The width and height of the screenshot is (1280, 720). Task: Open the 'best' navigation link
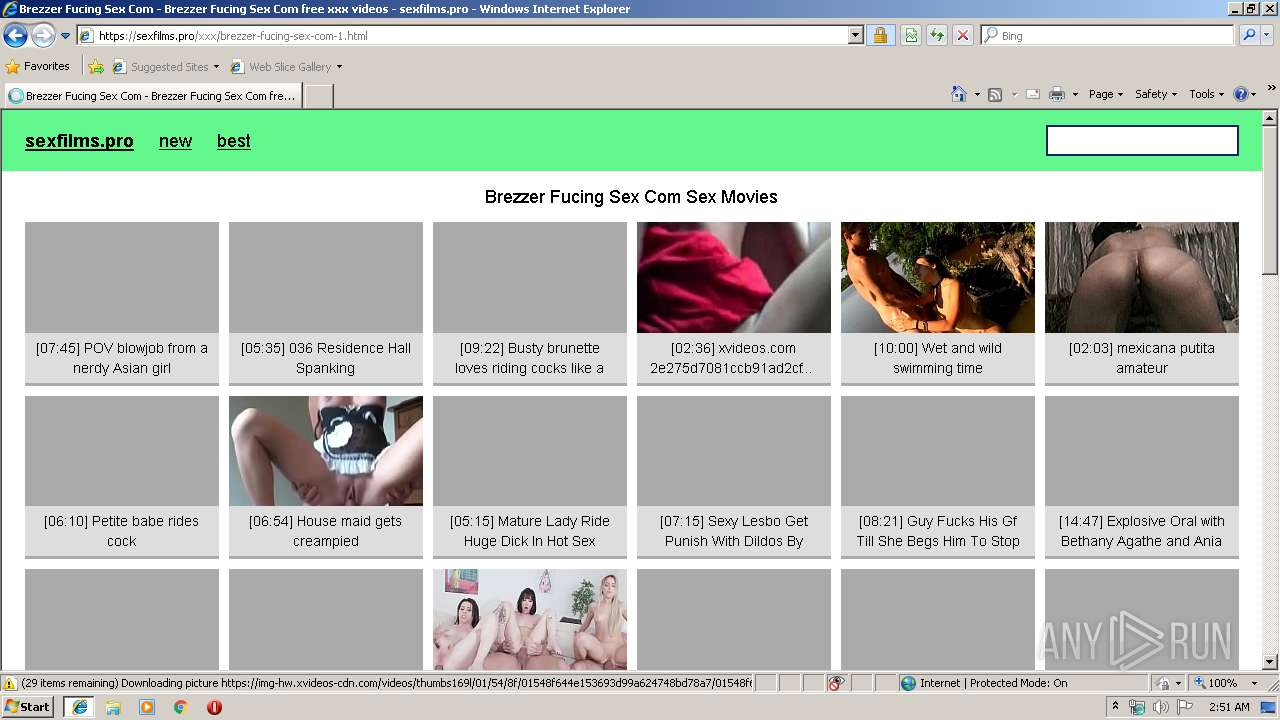(234, 141)
